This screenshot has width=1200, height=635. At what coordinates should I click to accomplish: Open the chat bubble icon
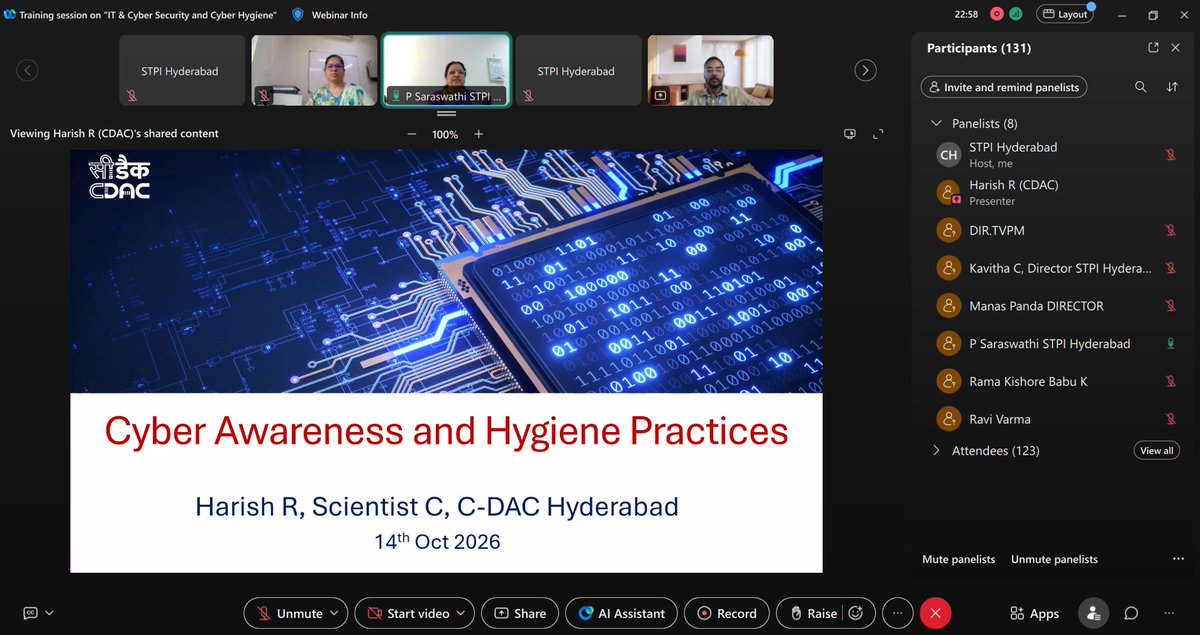[1131, 613]
